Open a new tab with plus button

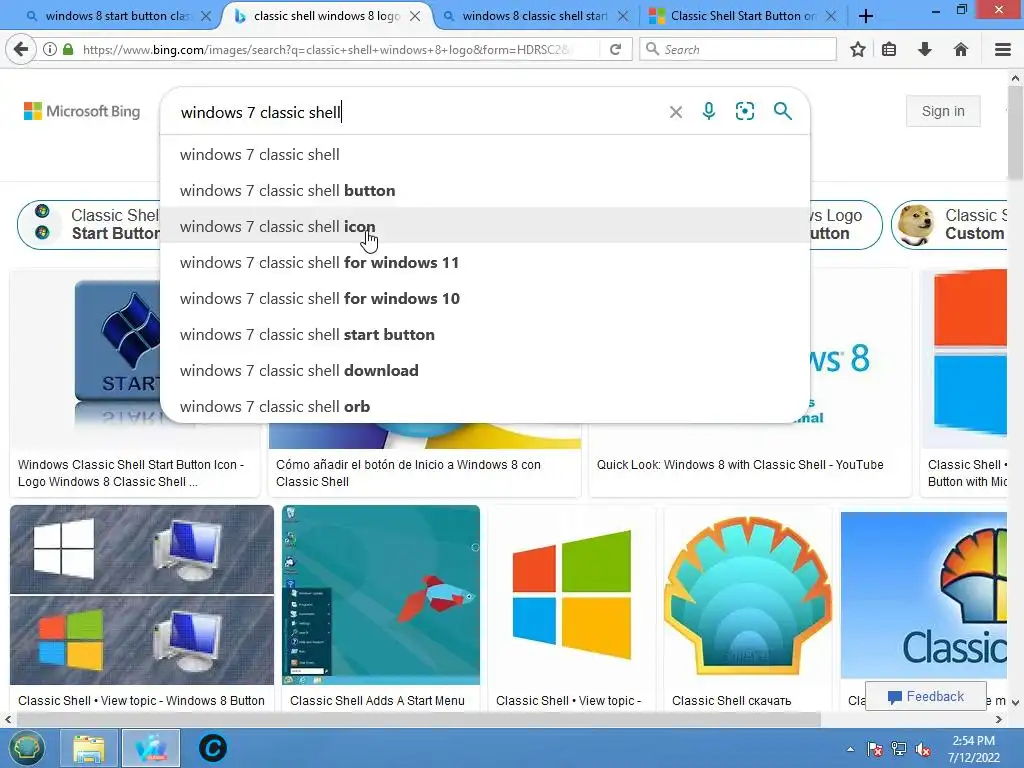coord(866,16)
